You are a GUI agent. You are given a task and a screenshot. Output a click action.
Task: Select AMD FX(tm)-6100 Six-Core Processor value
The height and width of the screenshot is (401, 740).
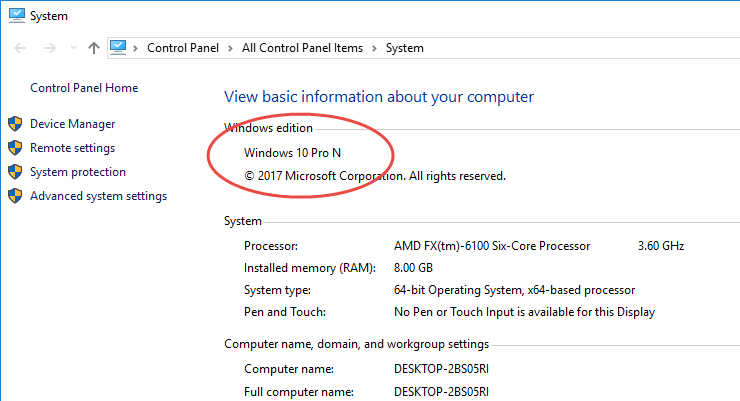492,246
